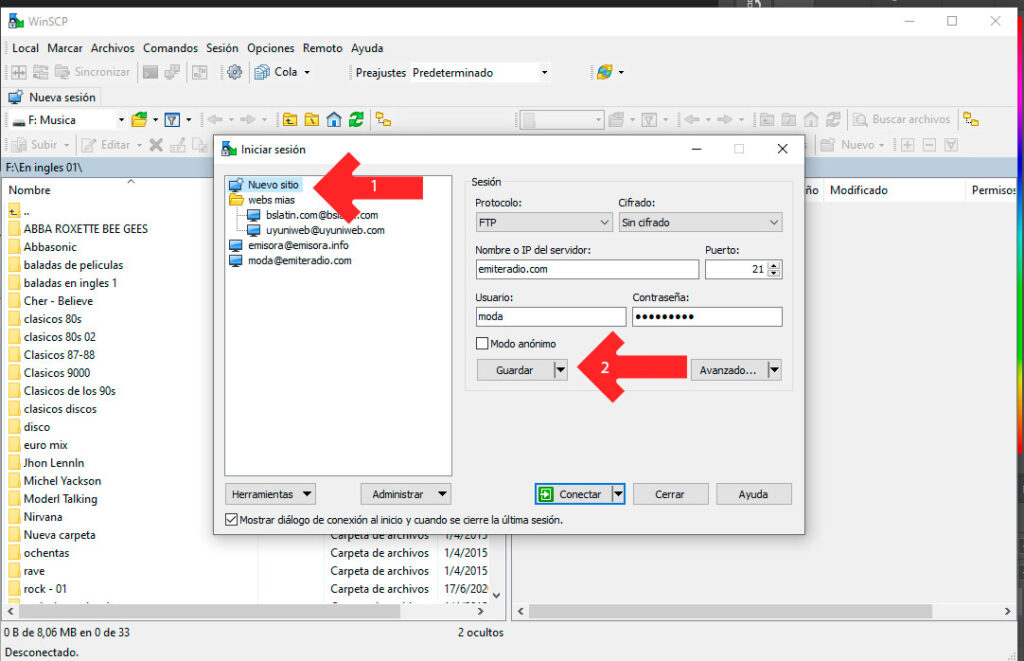Click the Avanzado... button

[728, 370]
